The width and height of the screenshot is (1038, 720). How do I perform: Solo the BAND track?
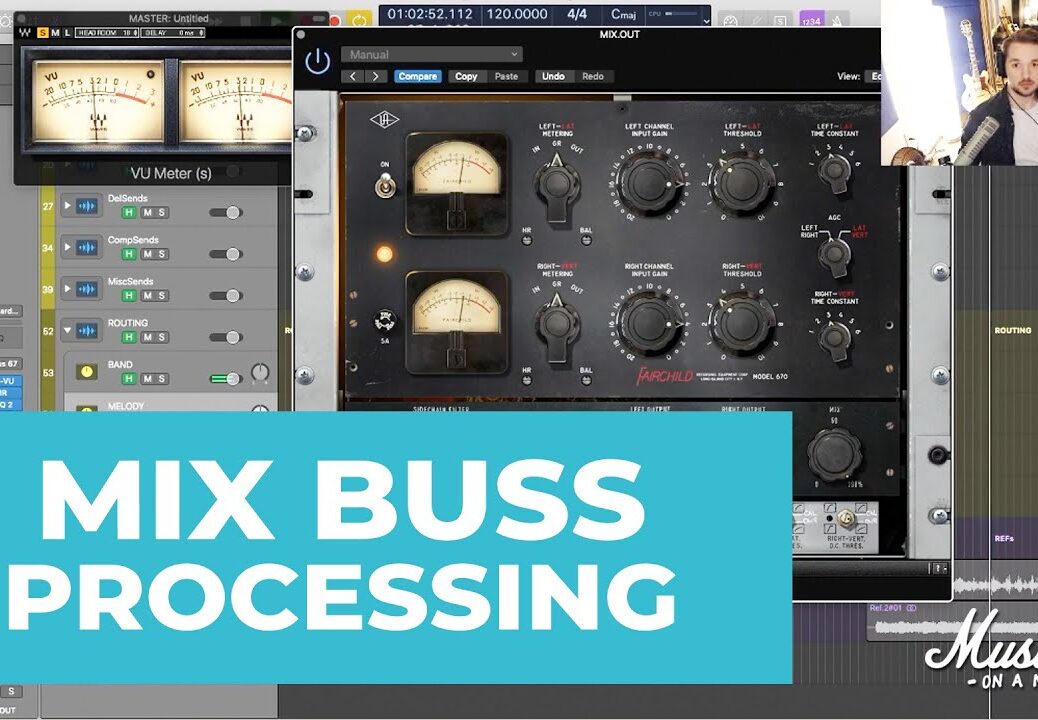161,379
